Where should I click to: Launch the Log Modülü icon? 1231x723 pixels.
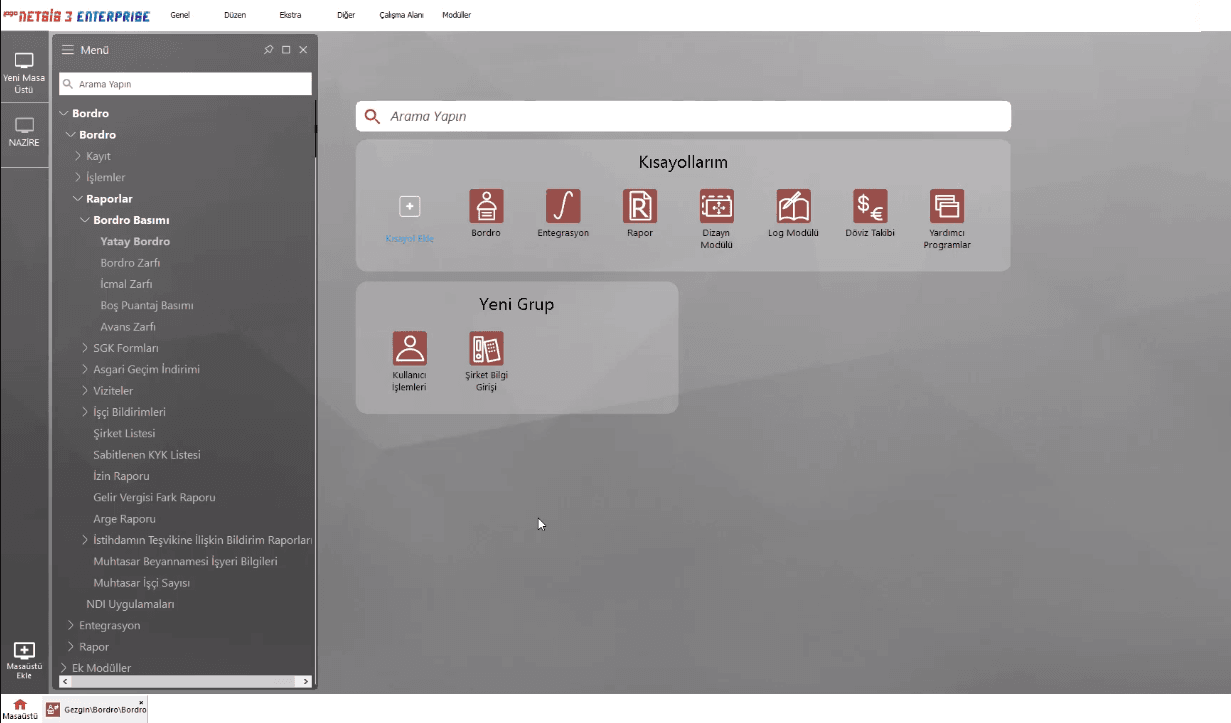[x=793, y=207]
